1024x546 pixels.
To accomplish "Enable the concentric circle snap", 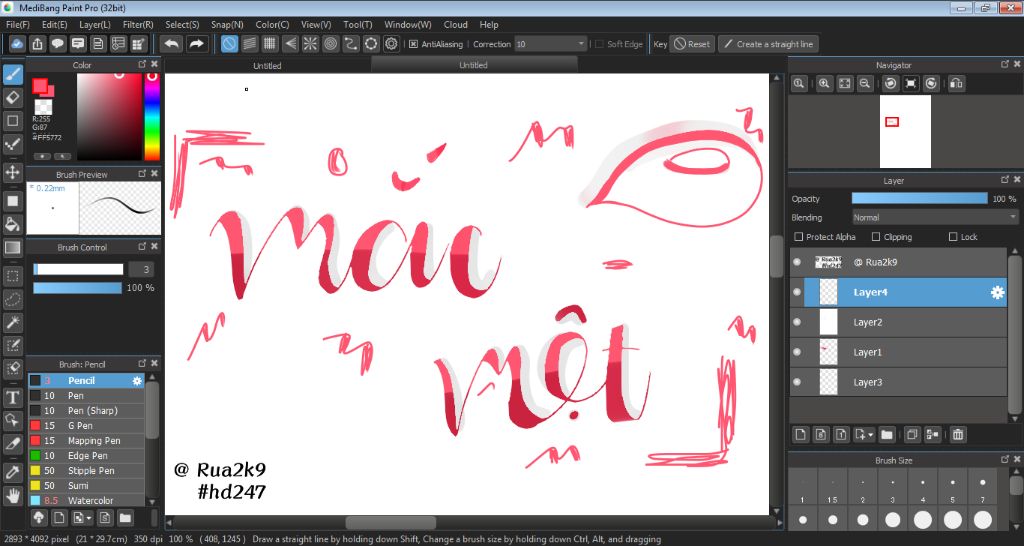I will tap(330, 44).
